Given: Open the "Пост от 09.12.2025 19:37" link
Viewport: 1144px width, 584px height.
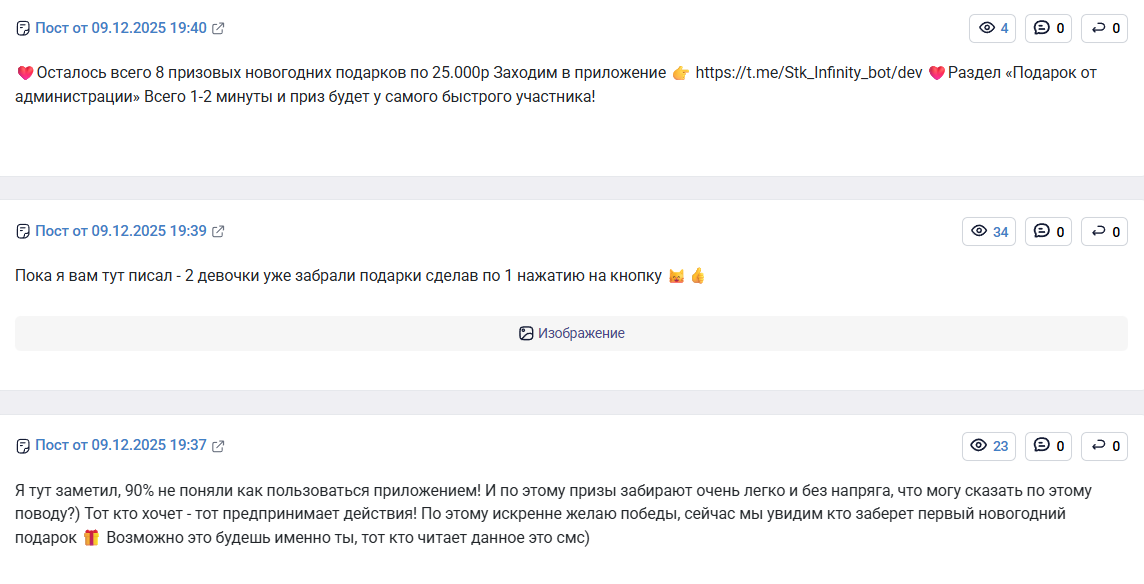Looking at the screenshot, I should pyautogui.click(x=121, y=445).
